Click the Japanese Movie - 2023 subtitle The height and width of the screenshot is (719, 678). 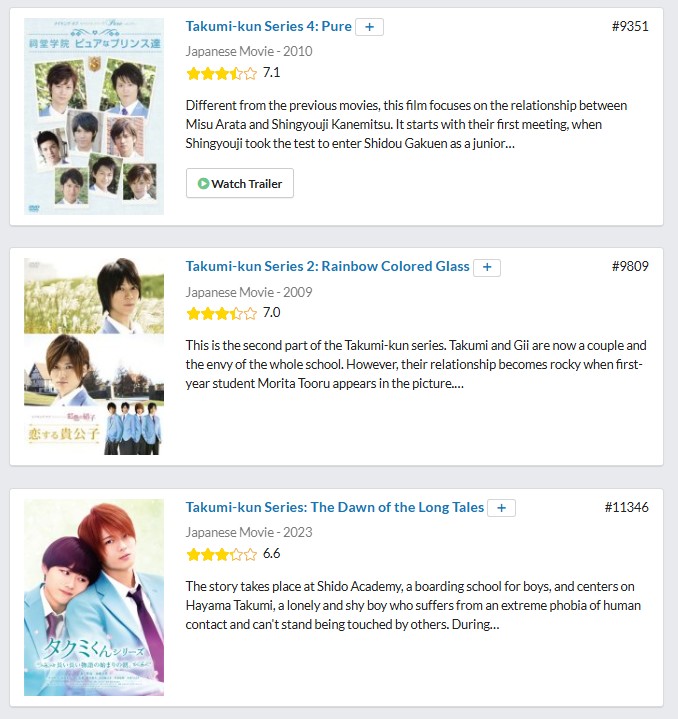coord(249,532)
